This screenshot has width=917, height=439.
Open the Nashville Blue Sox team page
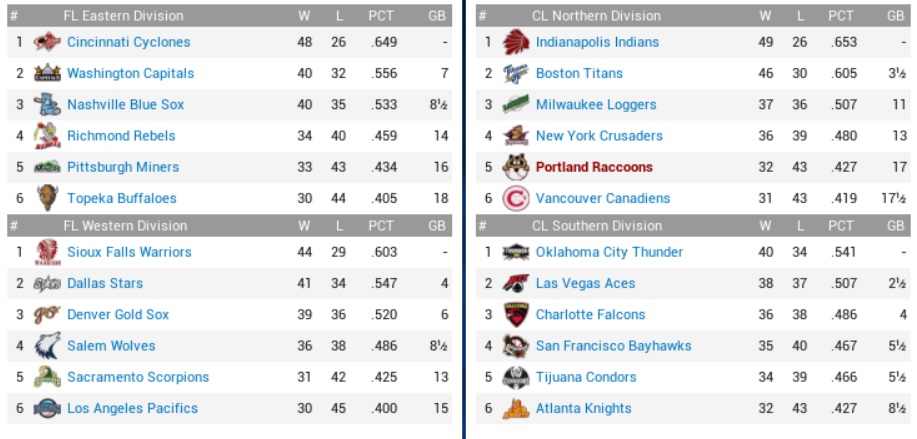point(125,105)
